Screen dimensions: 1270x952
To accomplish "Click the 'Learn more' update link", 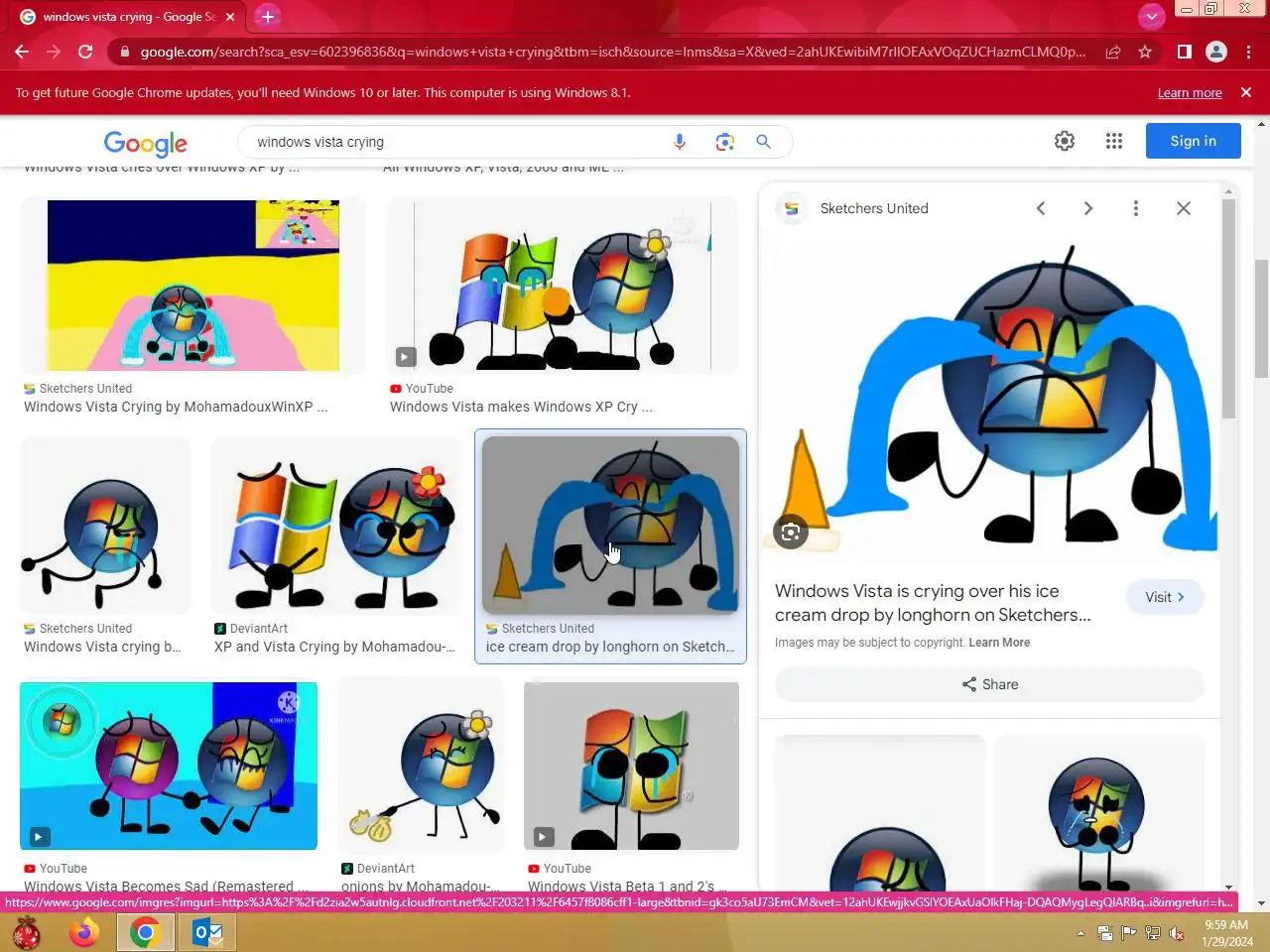I will pyautogui.click(x=1190, y=92).
